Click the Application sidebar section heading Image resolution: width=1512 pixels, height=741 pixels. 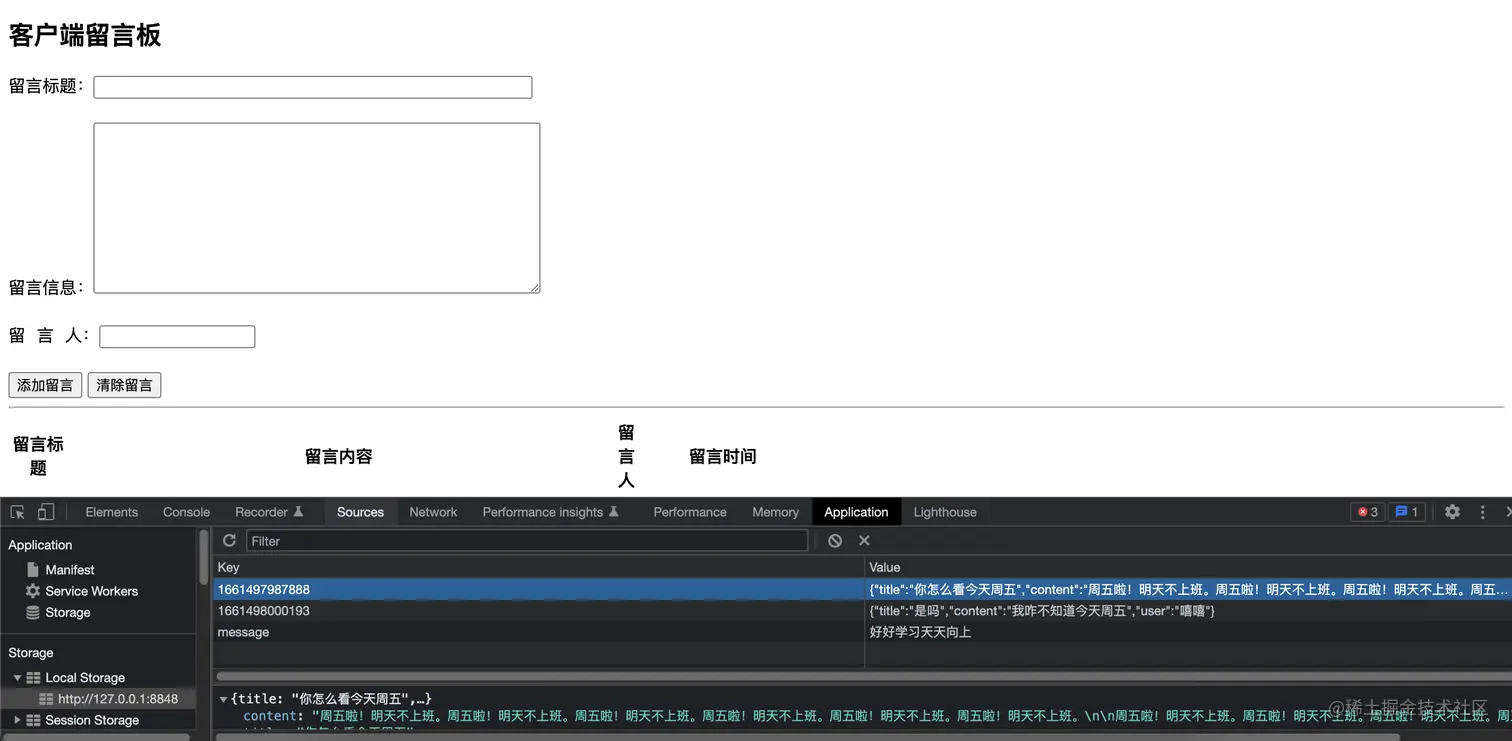(x=40, y=545)
